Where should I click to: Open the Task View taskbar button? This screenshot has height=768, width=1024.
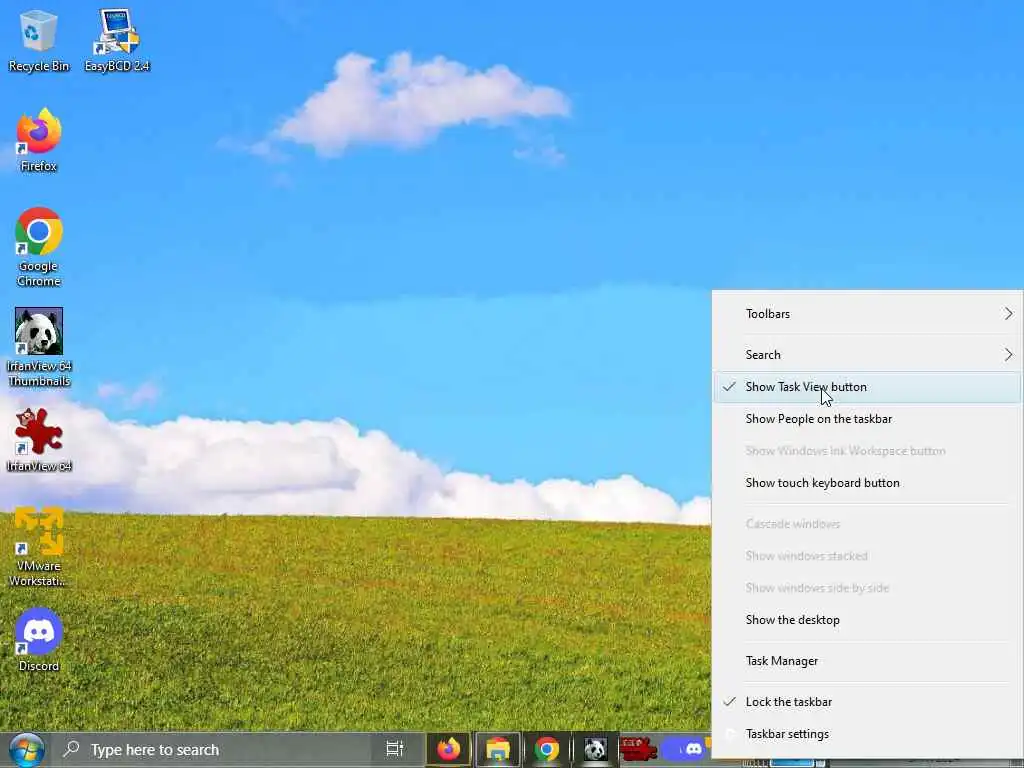click(x=394, y=749)
